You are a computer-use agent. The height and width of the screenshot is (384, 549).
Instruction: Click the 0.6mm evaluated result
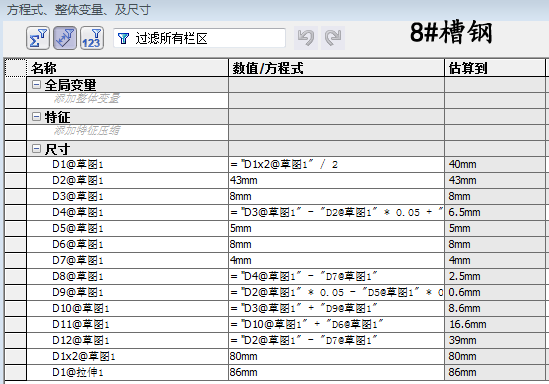pos(465,292)
